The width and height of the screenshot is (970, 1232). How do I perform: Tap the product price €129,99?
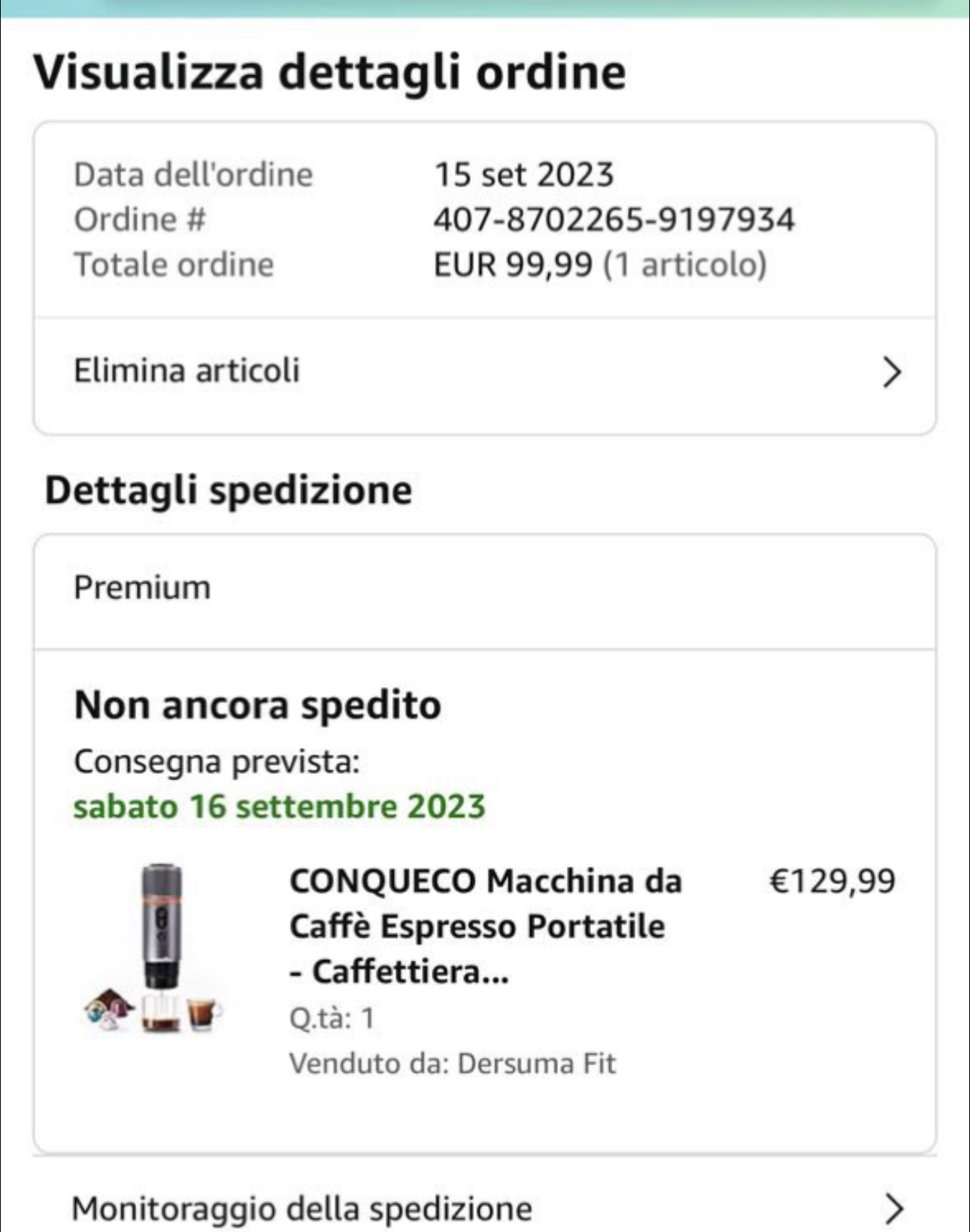point(832,880)
